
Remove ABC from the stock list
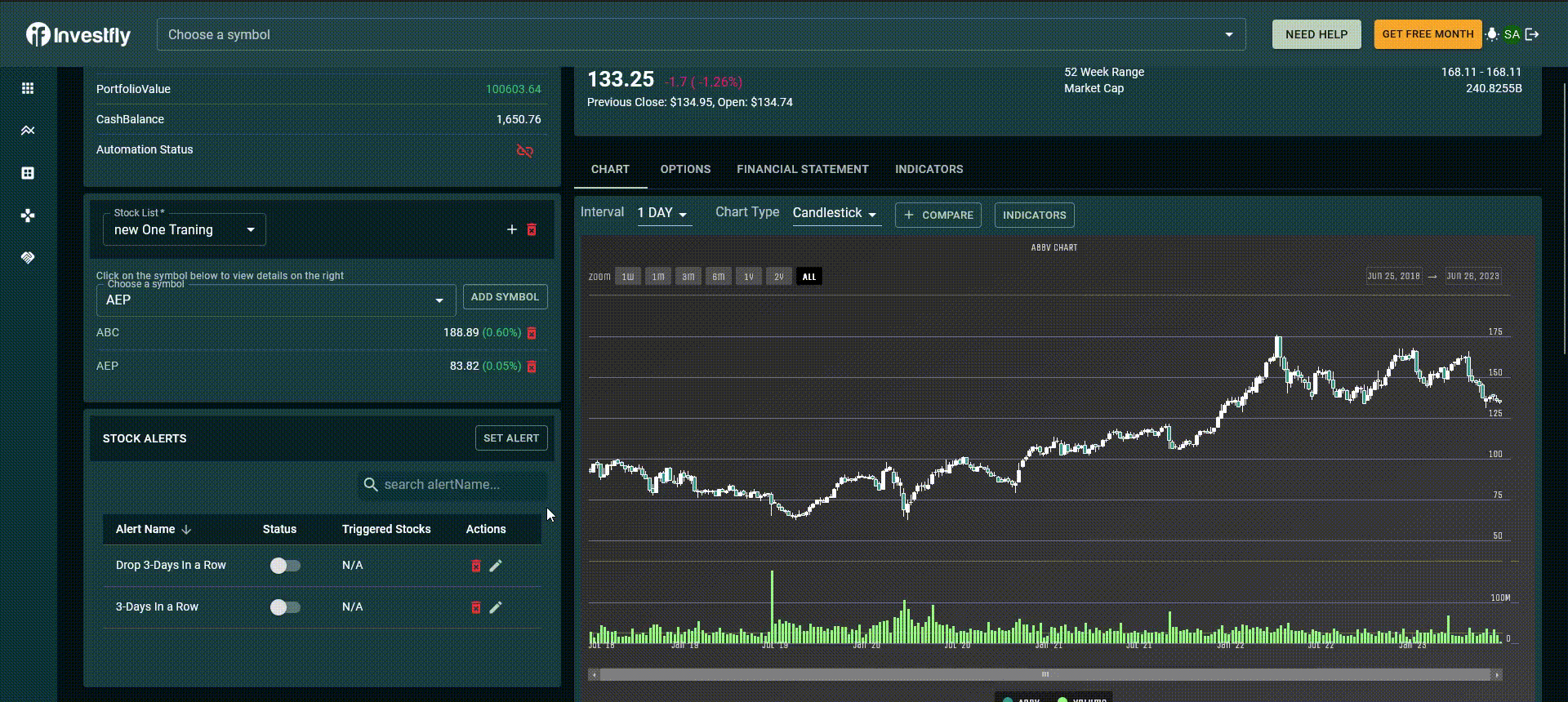click(532, 333)
